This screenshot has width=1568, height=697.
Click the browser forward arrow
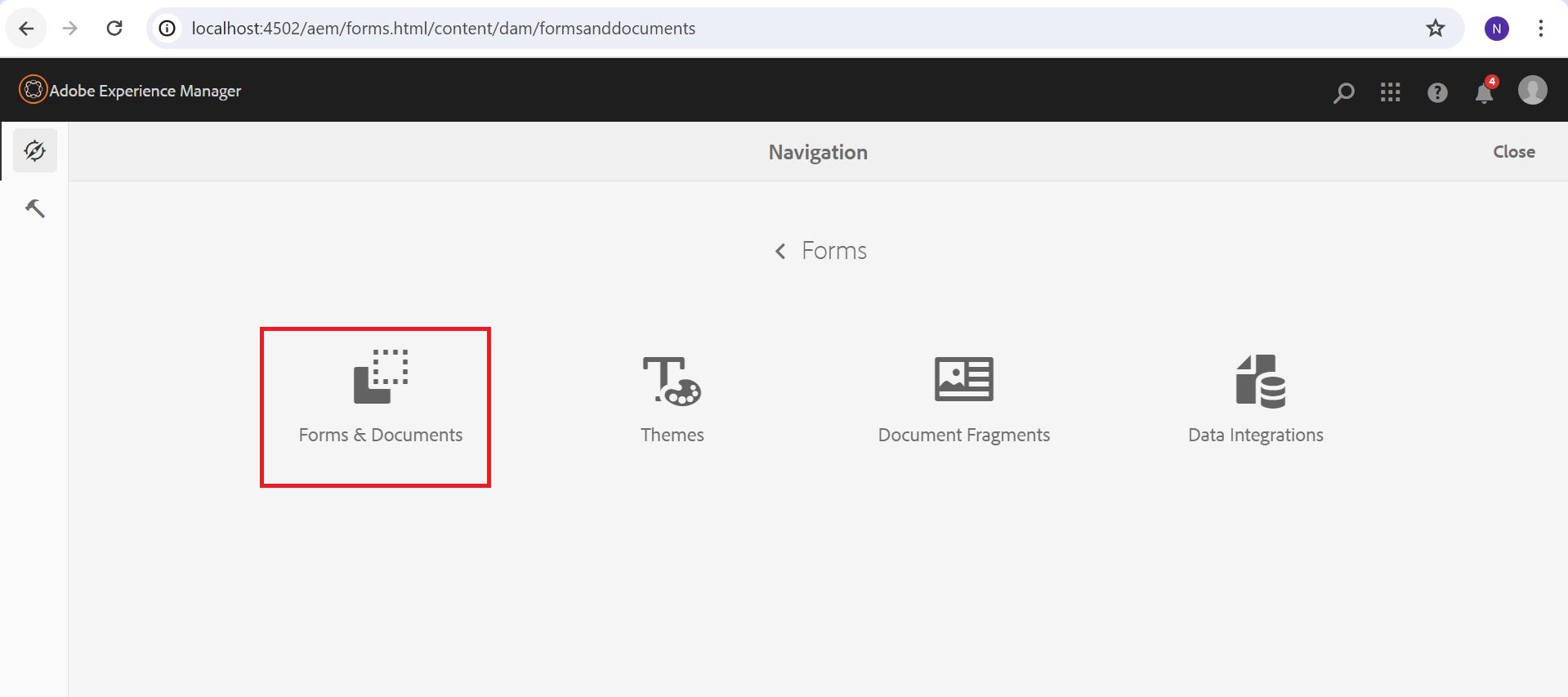70,29
